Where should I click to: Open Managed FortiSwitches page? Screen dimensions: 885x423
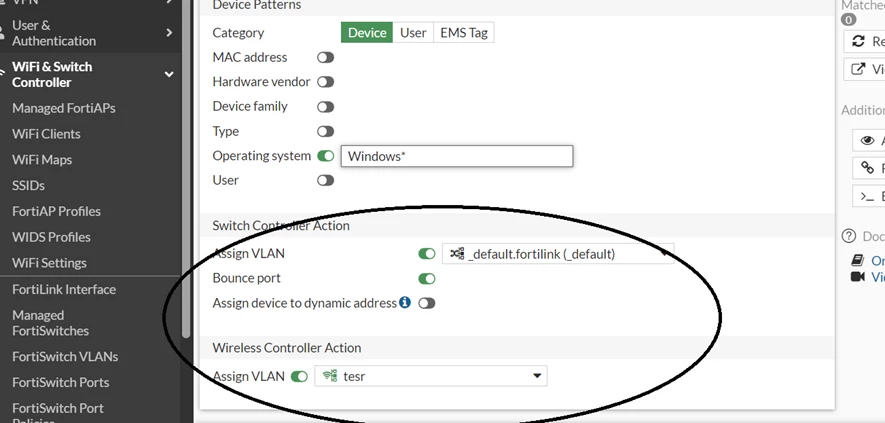pos(51,323)
